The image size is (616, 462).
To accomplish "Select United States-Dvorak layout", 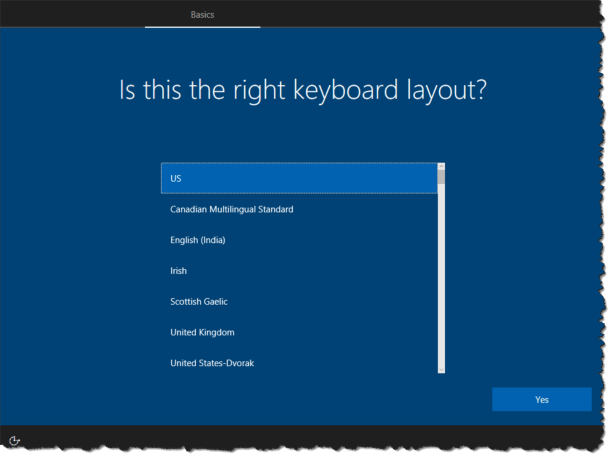I will click(x=298, y=362).
